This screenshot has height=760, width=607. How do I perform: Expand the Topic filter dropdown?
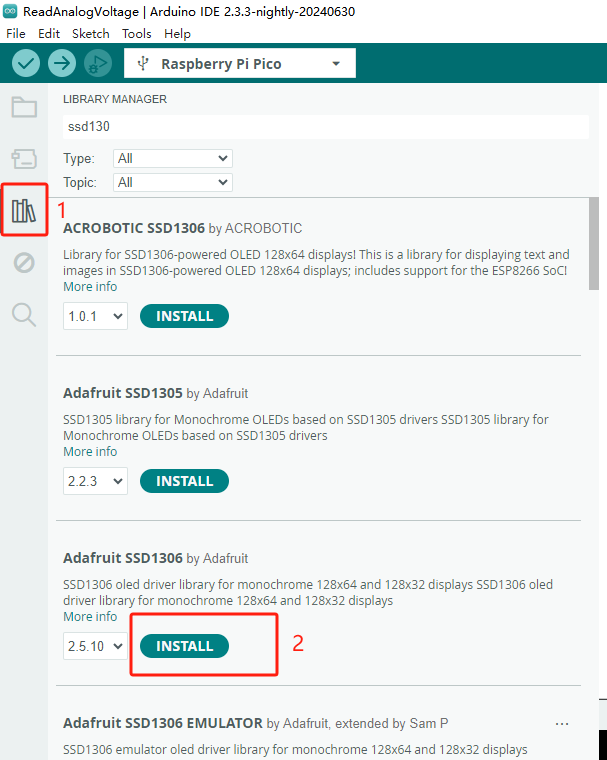click(x=173, y=183)
